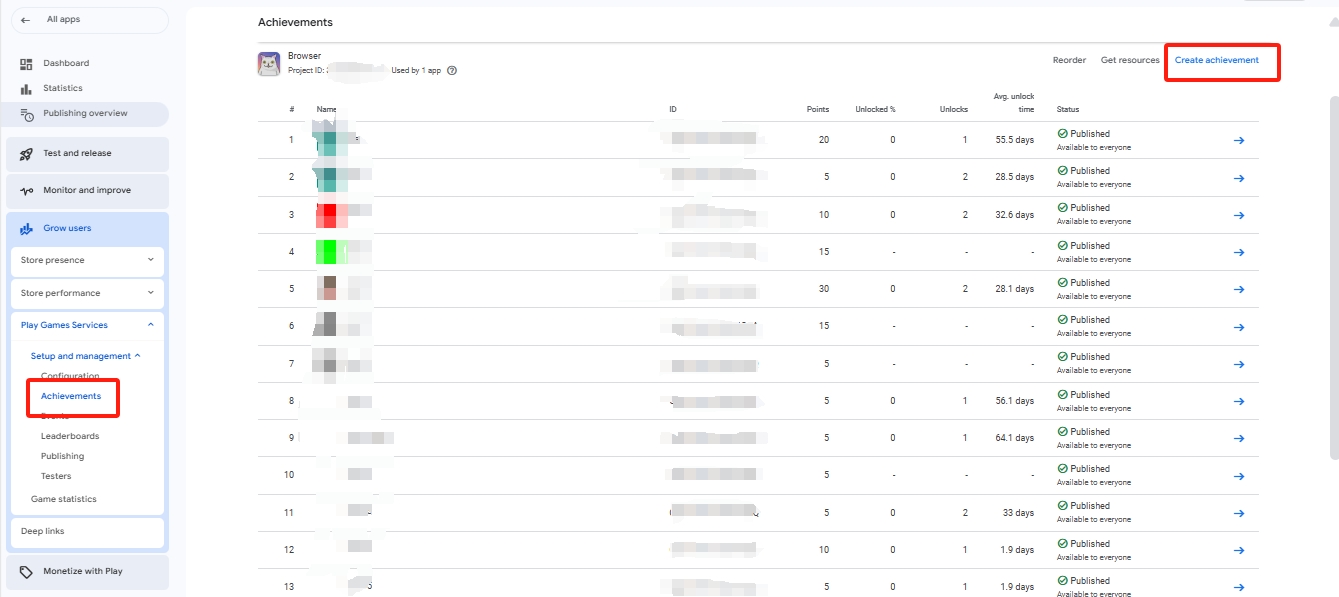This screenshot has width=1339, height=597.
Task: Open Publishing overview icon
Action: point(27,114)
